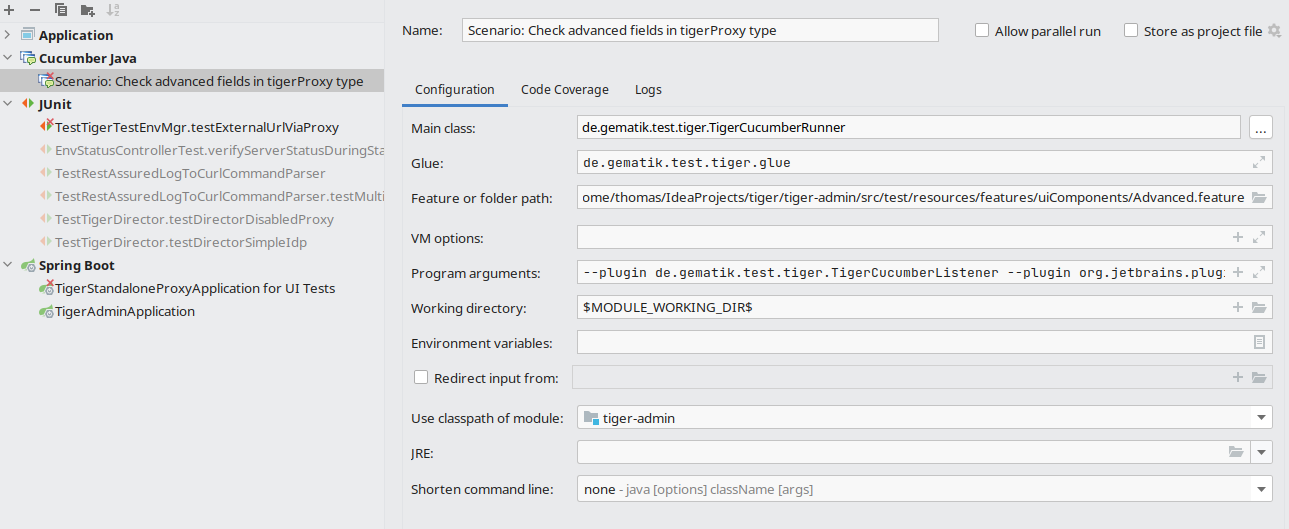Enable Store as project file checkbox
Viewport: 1289px width, 529px height.
tap(1131, 30)
